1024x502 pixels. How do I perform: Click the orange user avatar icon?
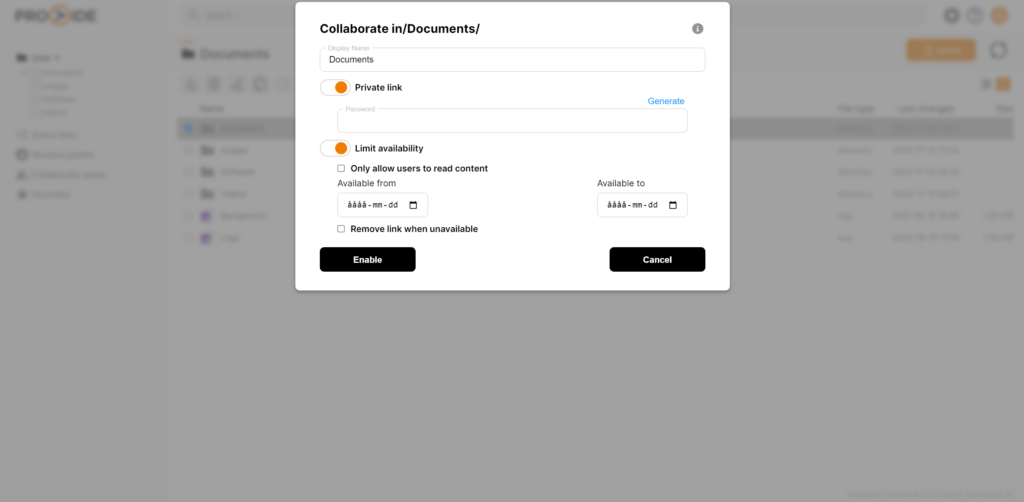tap(999, 16)
